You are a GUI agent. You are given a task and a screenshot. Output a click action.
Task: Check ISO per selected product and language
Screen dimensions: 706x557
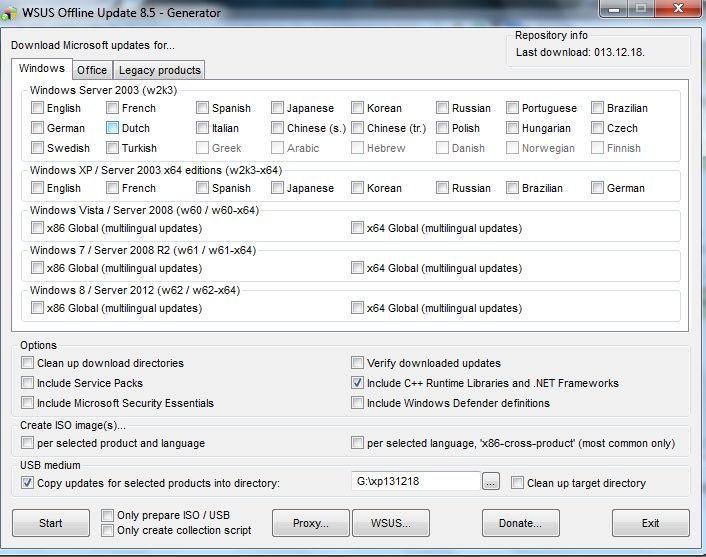pos(27,443)
